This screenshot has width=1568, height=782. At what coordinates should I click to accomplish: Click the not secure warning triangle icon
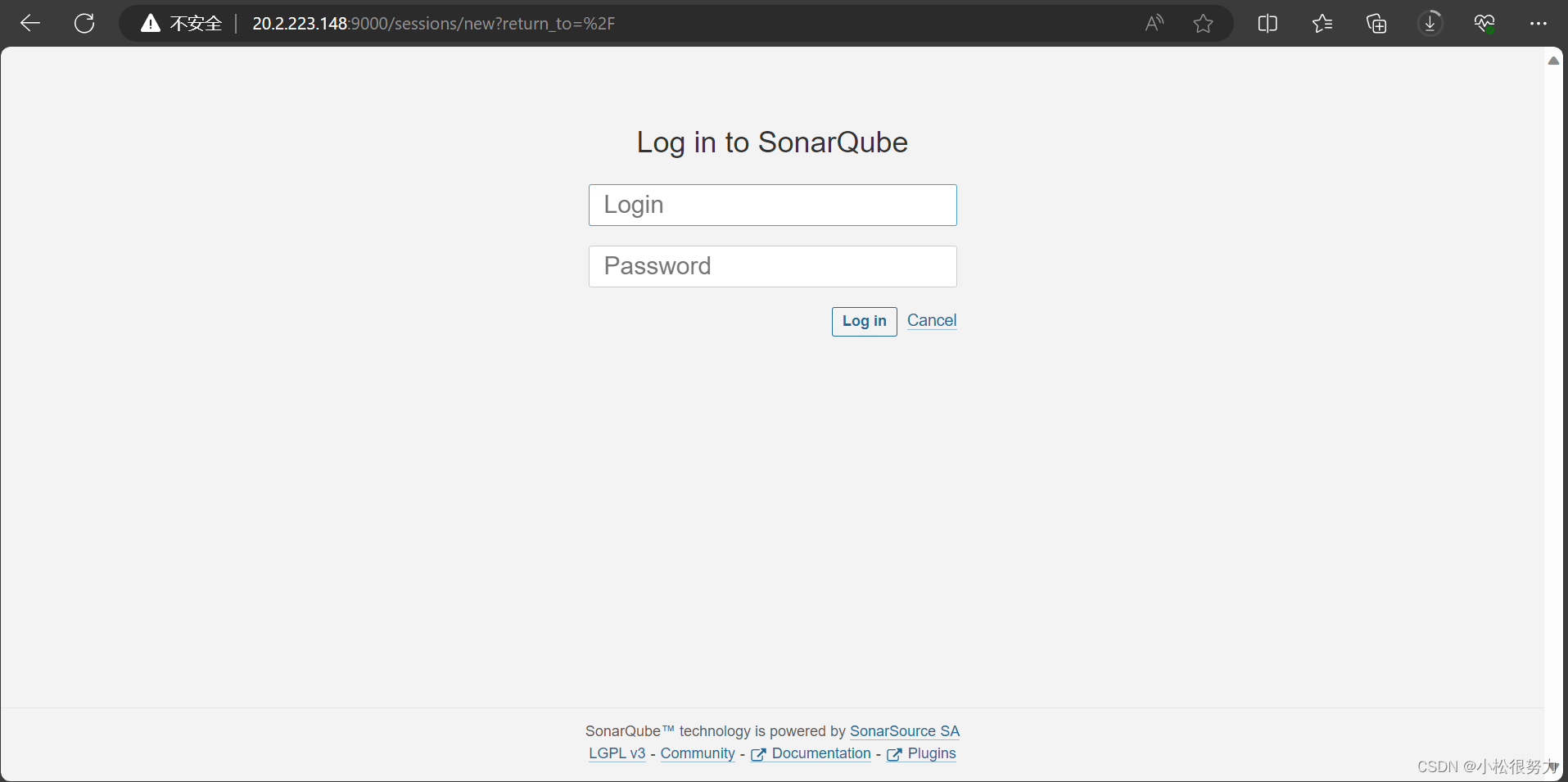coord(151,24)
